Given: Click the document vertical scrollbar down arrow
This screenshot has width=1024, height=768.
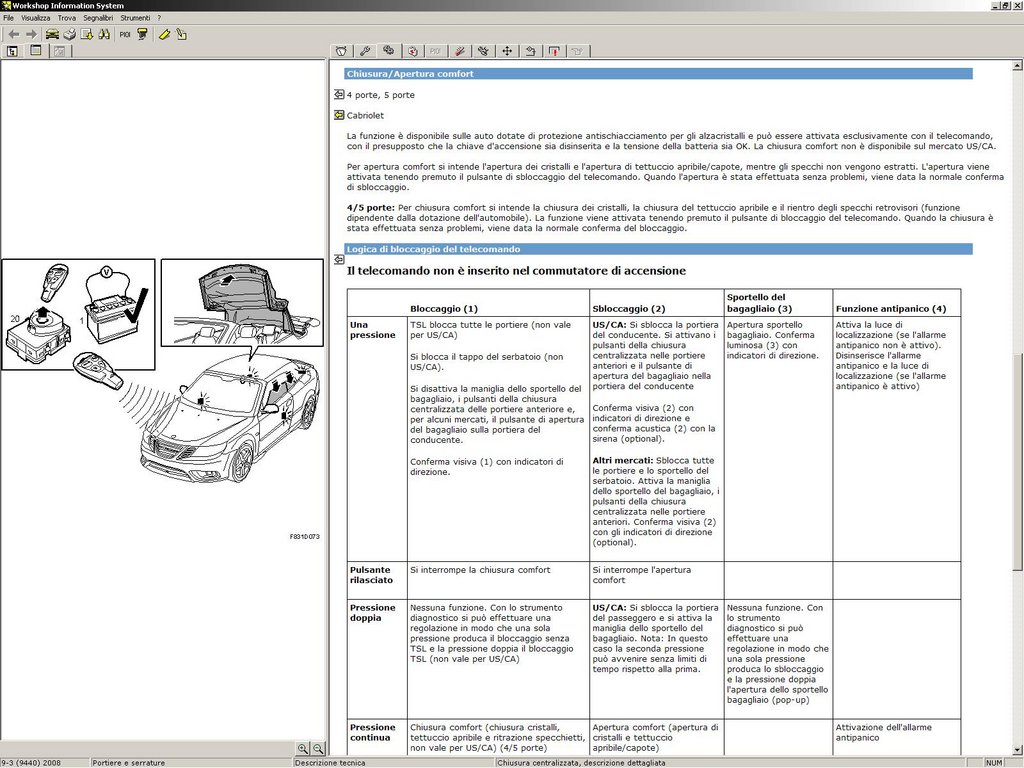Looking at the screenshot, I should point(1017,751).
